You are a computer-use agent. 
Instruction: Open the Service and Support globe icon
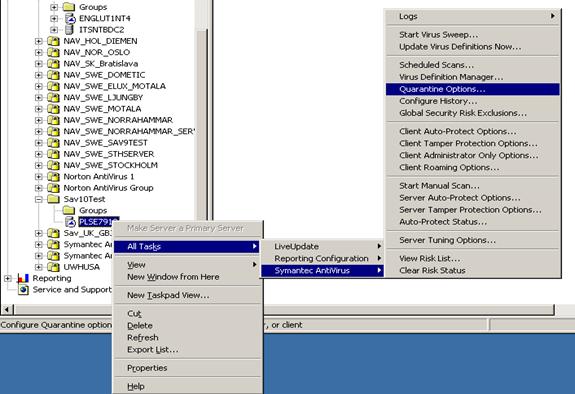coord(23,289)
